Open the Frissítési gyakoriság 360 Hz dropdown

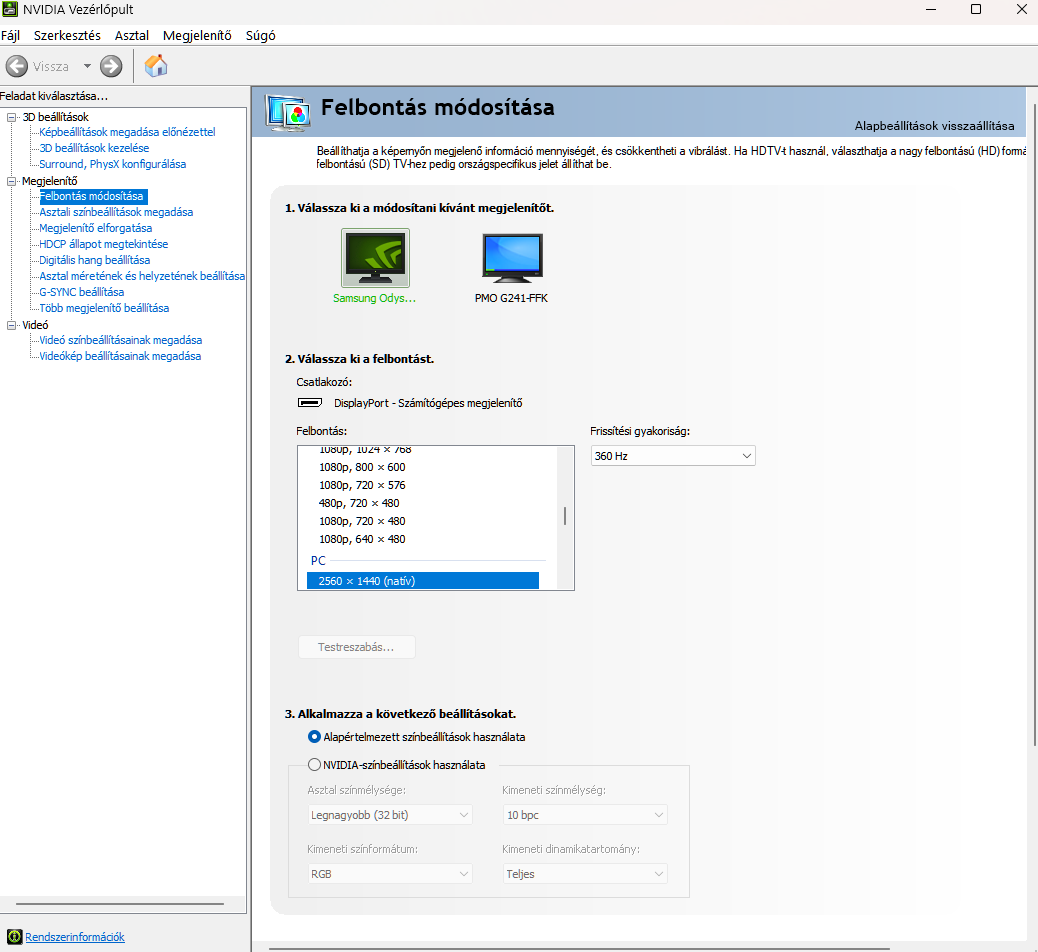(673, 456)
